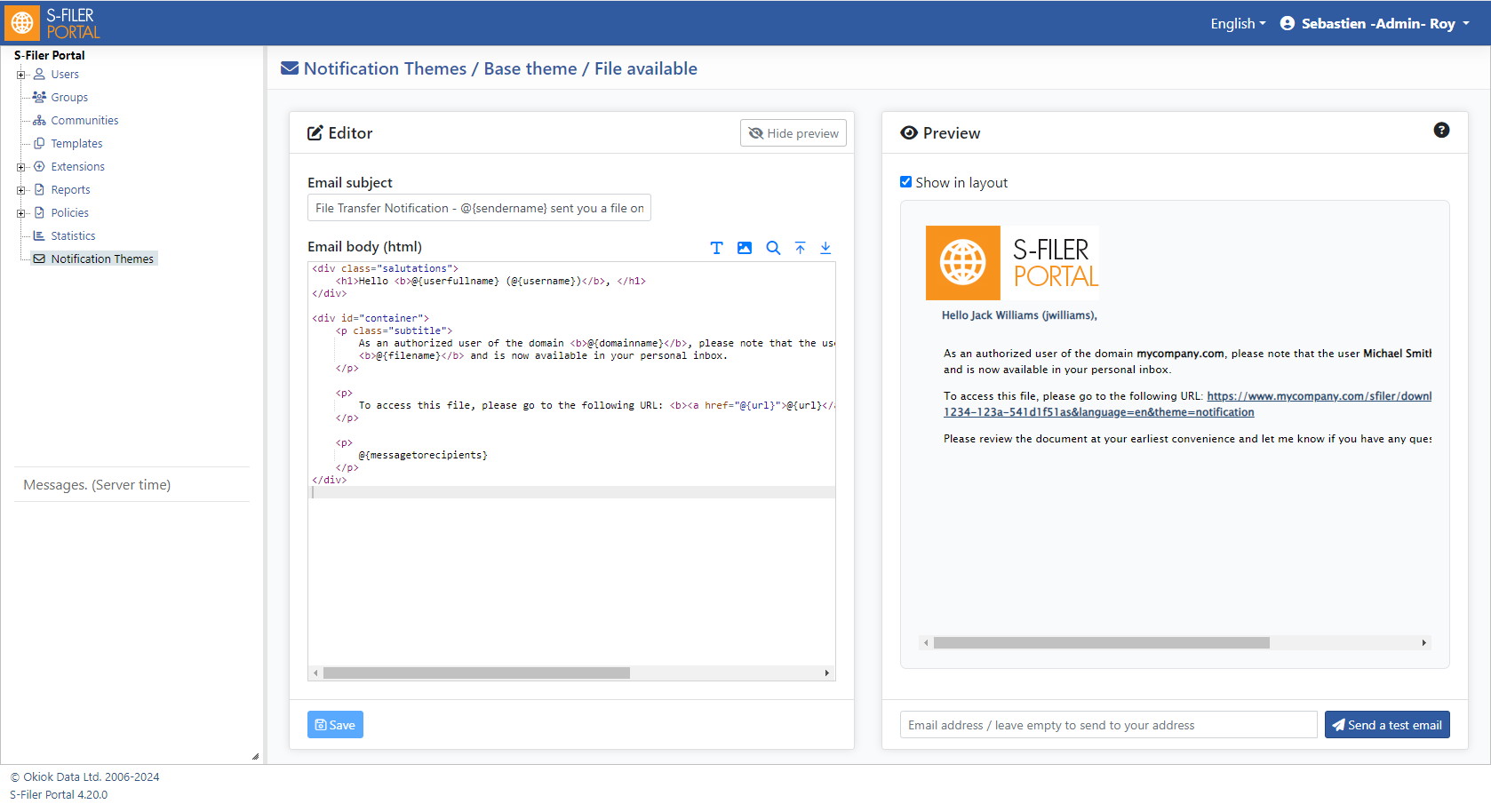Click the insert text T icon
This screenshot has width=1491, height=812.
coord(717,248)
